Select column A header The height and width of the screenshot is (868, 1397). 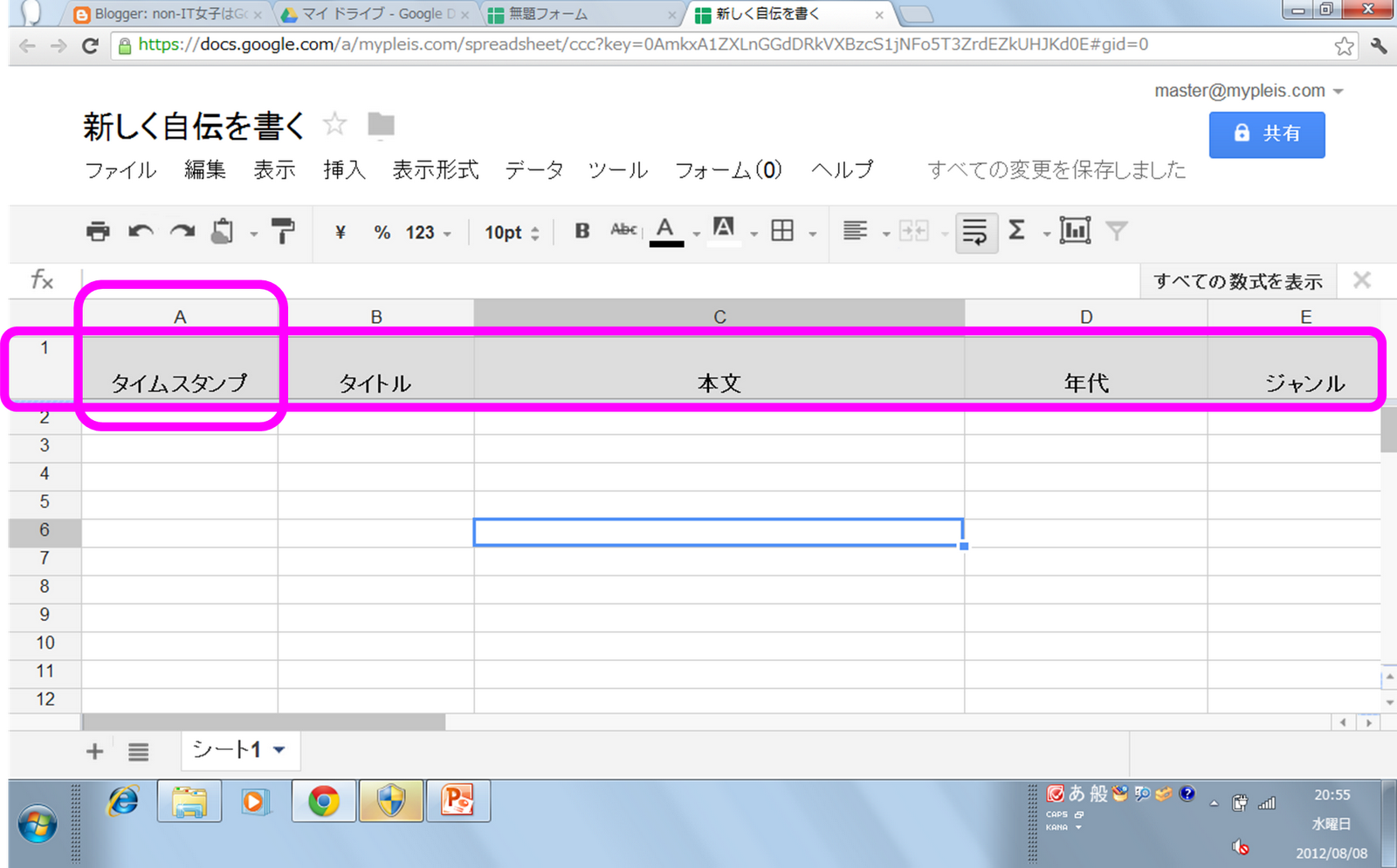(180, 316)
